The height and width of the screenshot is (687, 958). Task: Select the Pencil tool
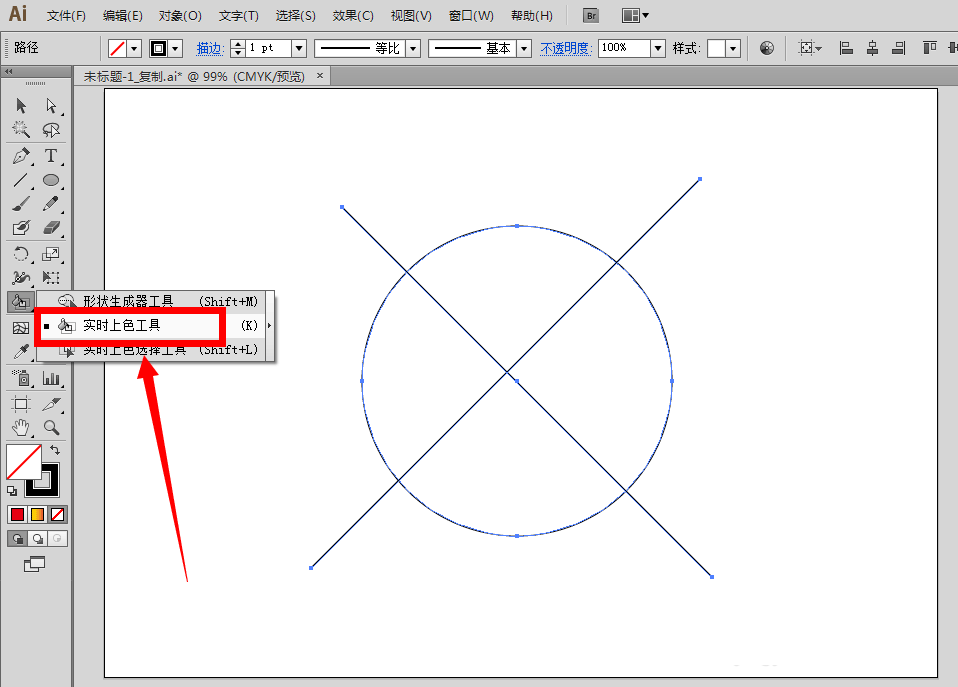[51, 204]
